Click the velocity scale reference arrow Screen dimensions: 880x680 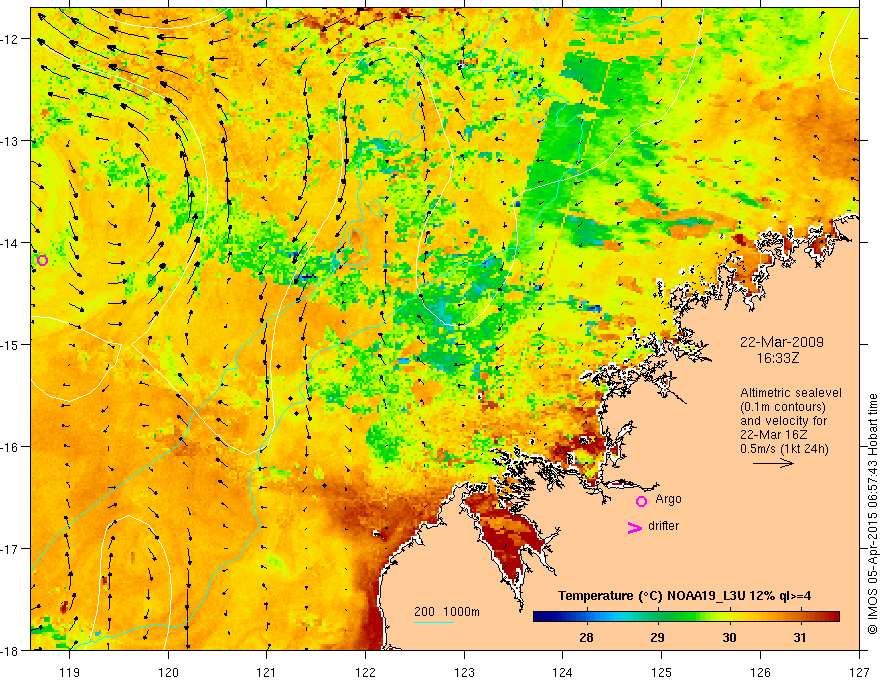(x=773, y=463)
